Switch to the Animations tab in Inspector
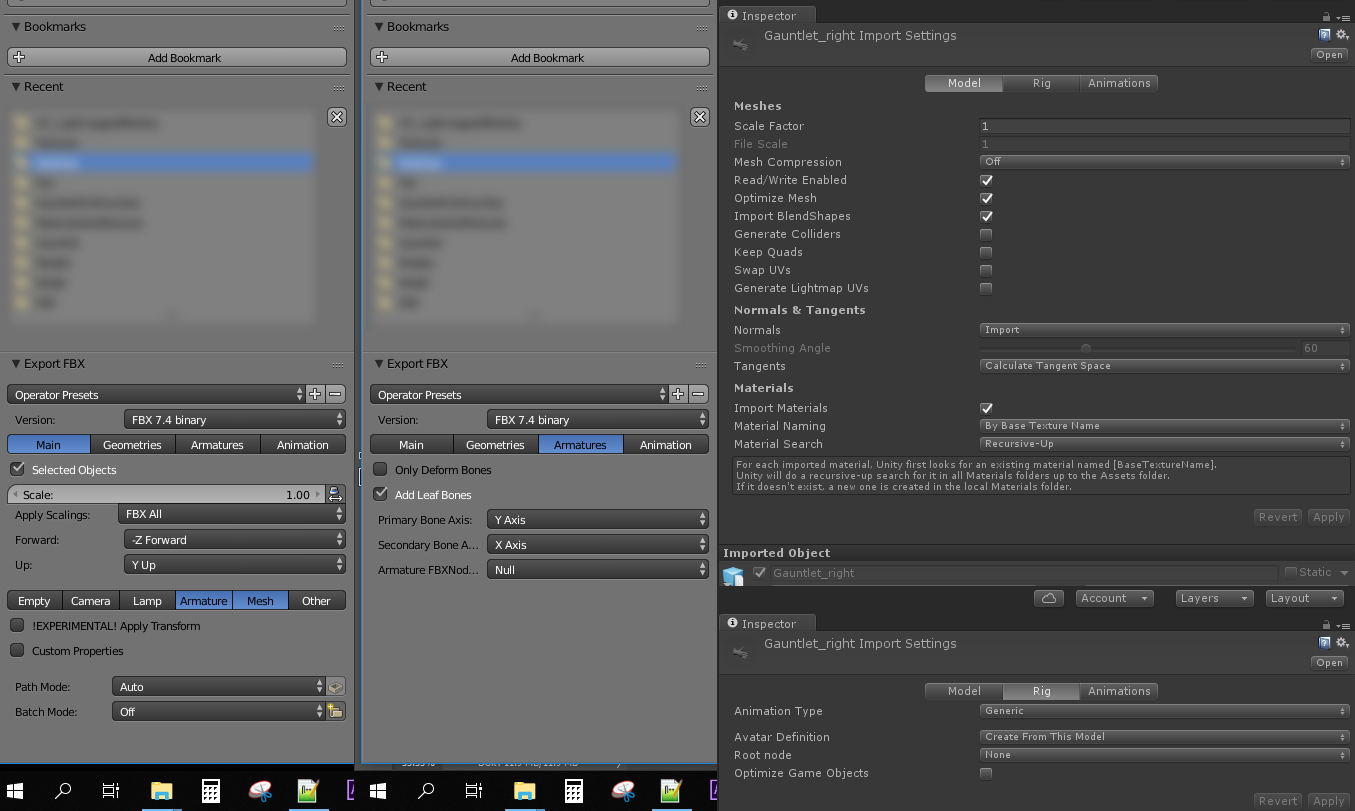This screenshot has height=811, width=1355. click(x=1119, y=83)
